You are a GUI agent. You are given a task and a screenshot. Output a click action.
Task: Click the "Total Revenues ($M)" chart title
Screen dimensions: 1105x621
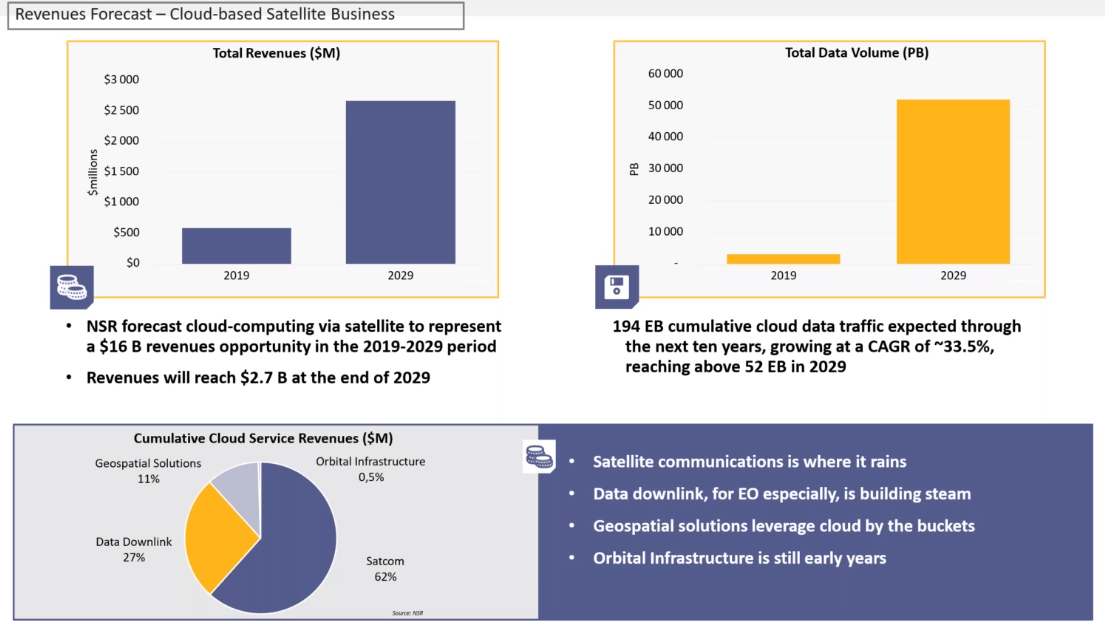point(277,54)
